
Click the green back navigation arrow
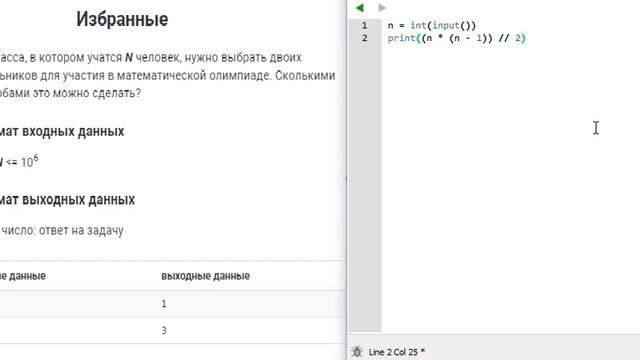point(360,8)
